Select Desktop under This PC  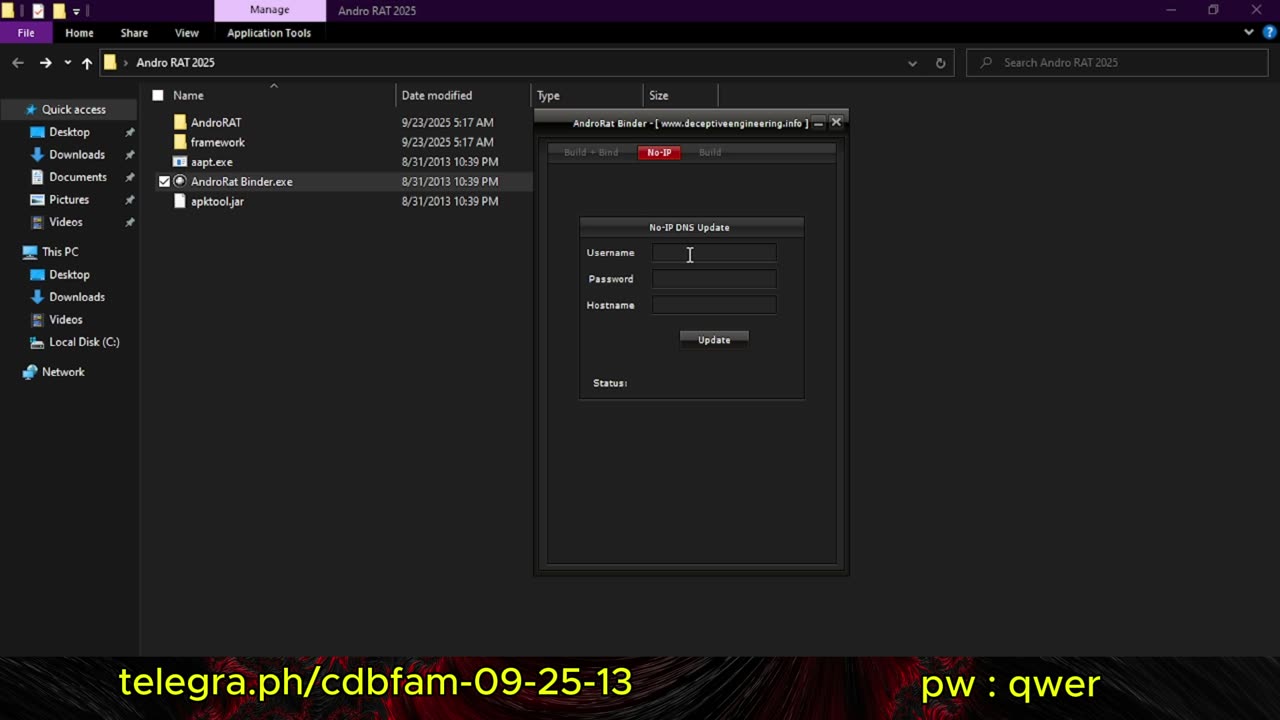69,274
